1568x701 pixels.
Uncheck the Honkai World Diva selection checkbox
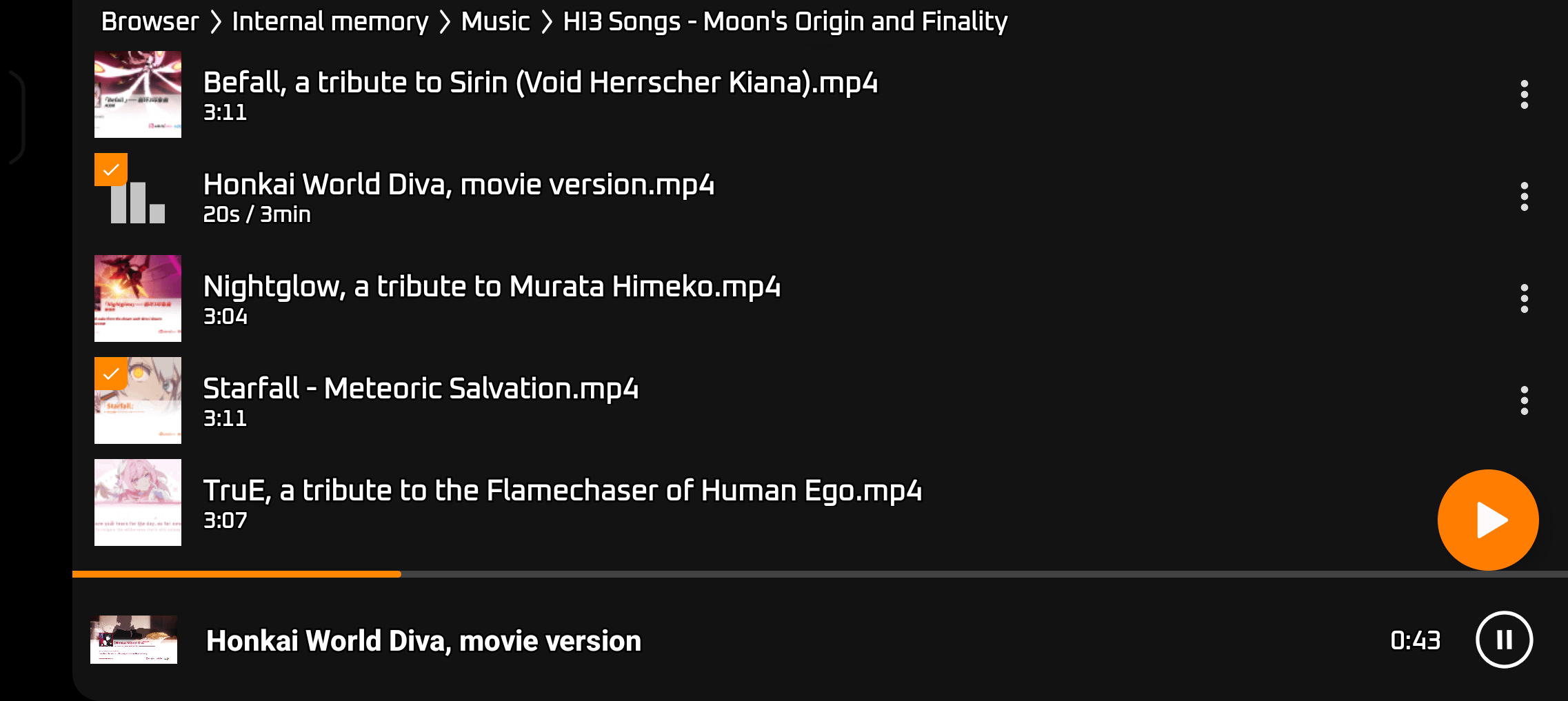[x=111, y=170]
